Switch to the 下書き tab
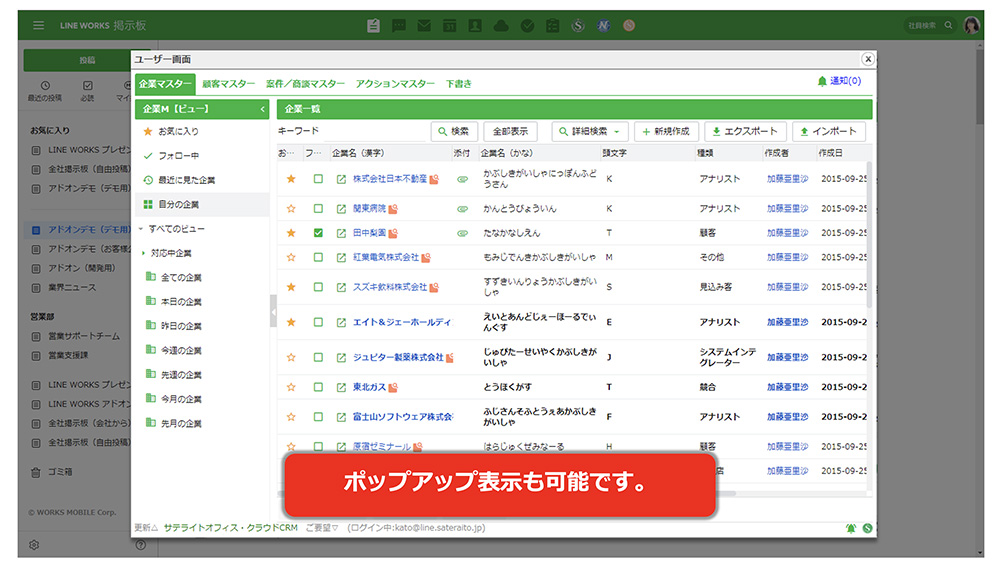The height and width of the screenshot is (565, 1000). click(x=459, y=84)
